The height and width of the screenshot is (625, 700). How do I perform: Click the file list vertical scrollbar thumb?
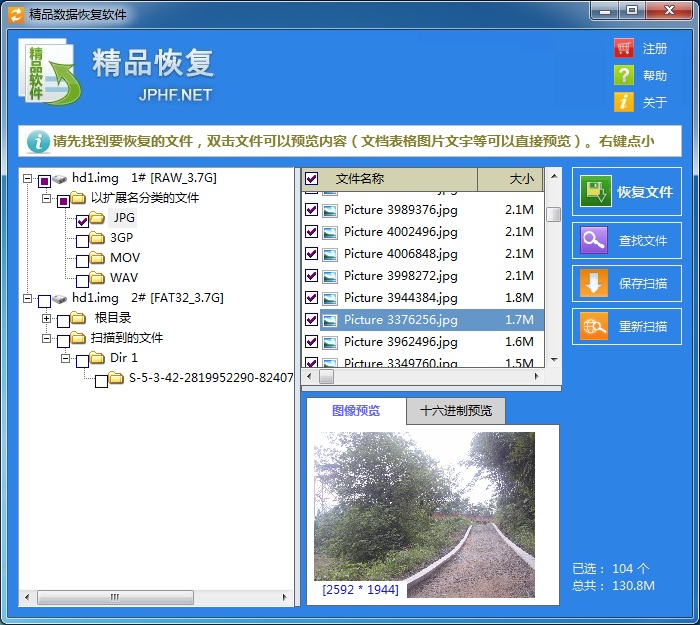click(554, 214)
